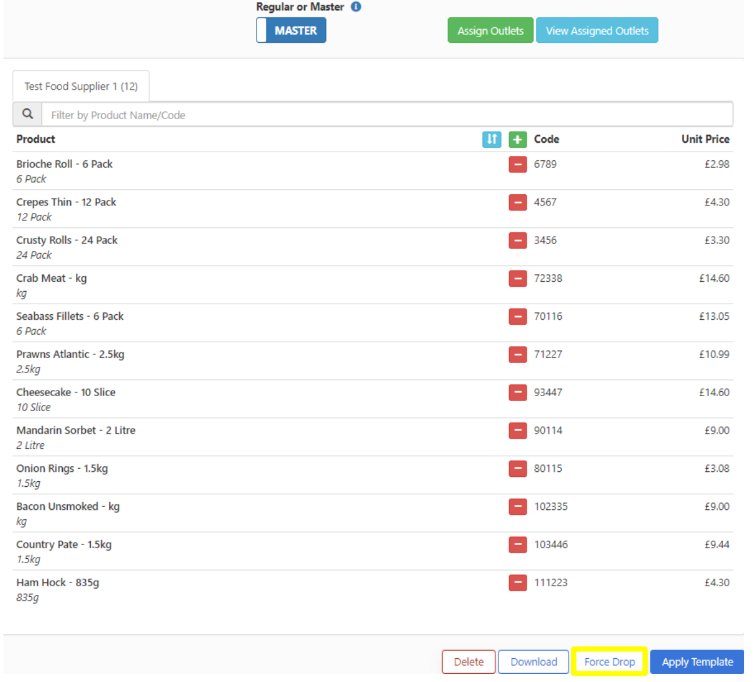The image size is (756, 682).
Task: Remove Brioche Roll - 6 Pack from list
Action: [517, 165]
